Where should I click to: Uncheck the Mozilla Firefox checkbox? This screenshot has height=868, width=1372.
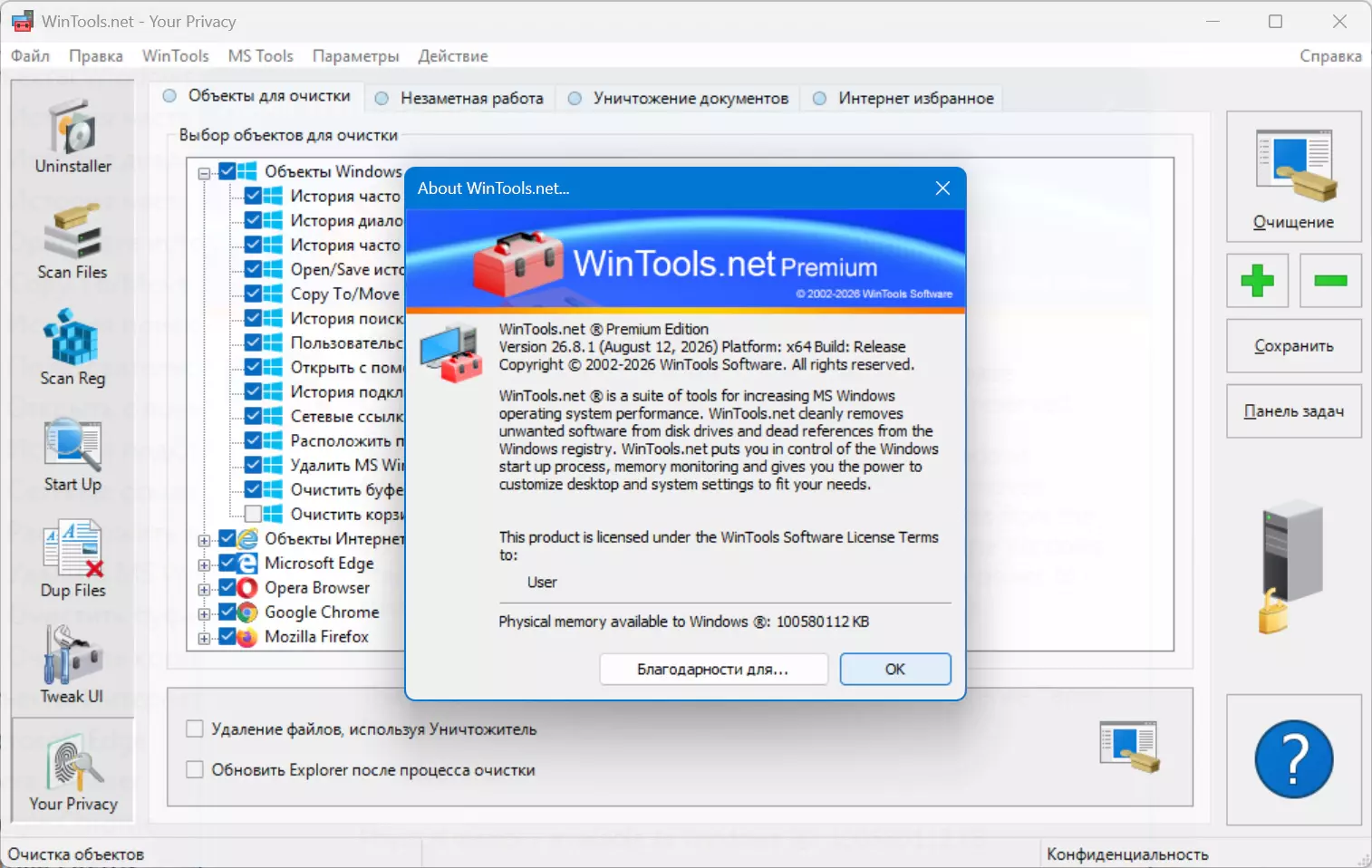tap(227, 636)
